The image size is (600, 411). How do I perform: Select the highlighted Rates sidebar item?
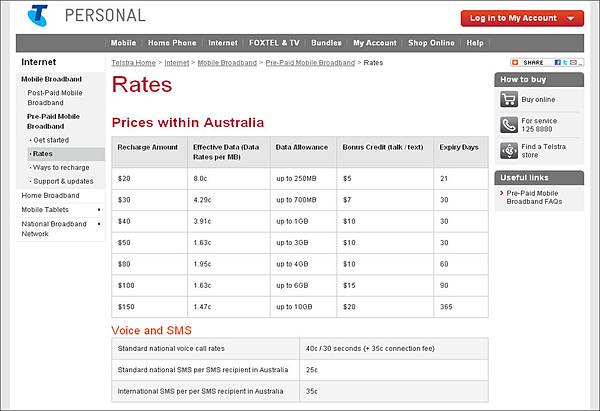(66, 154)
